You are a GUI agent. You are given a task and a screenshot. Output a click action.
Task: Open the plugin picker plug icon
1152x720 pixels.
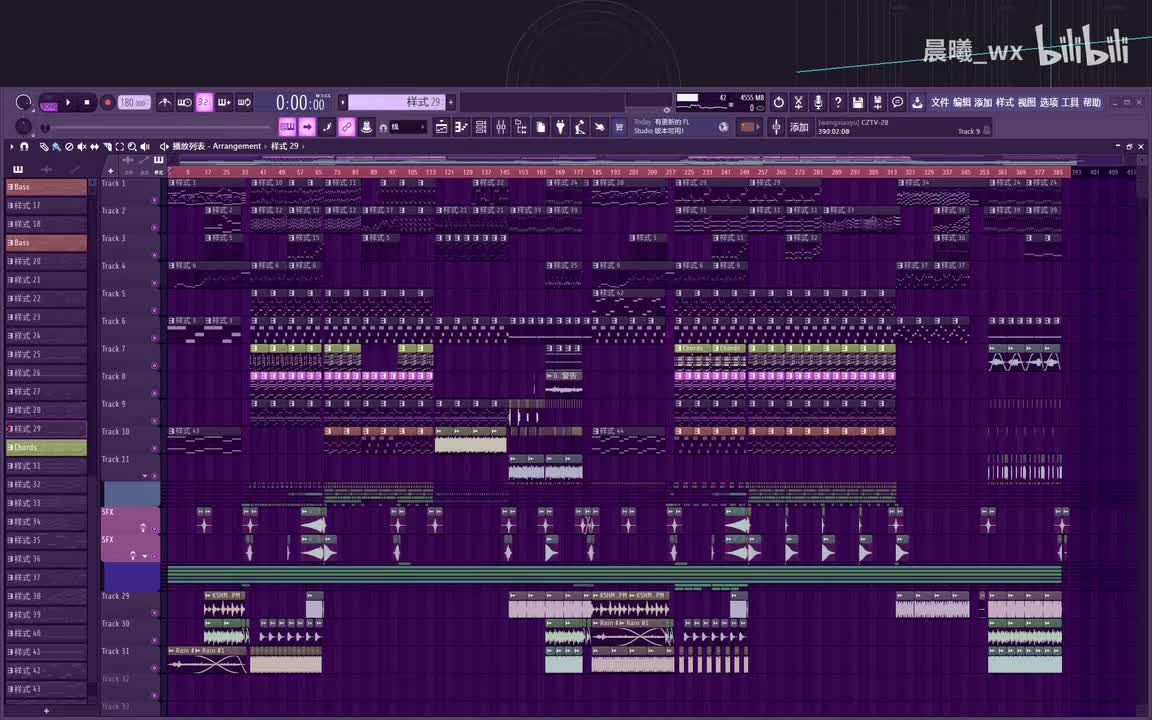561,127
